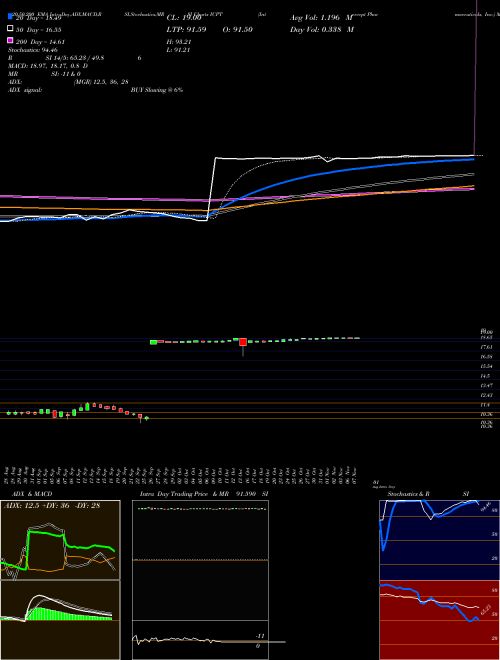The height and width of the screenshot is (660, 500).
Task: Select the '50 Day - 16.35' legend text
Action: click(39, 30)
